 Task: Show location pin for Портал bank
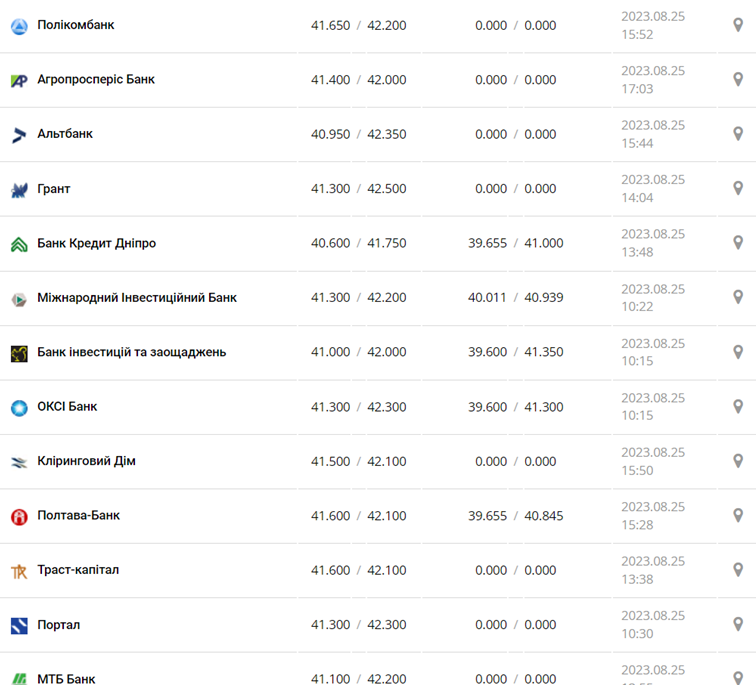[x=738, y=625]
